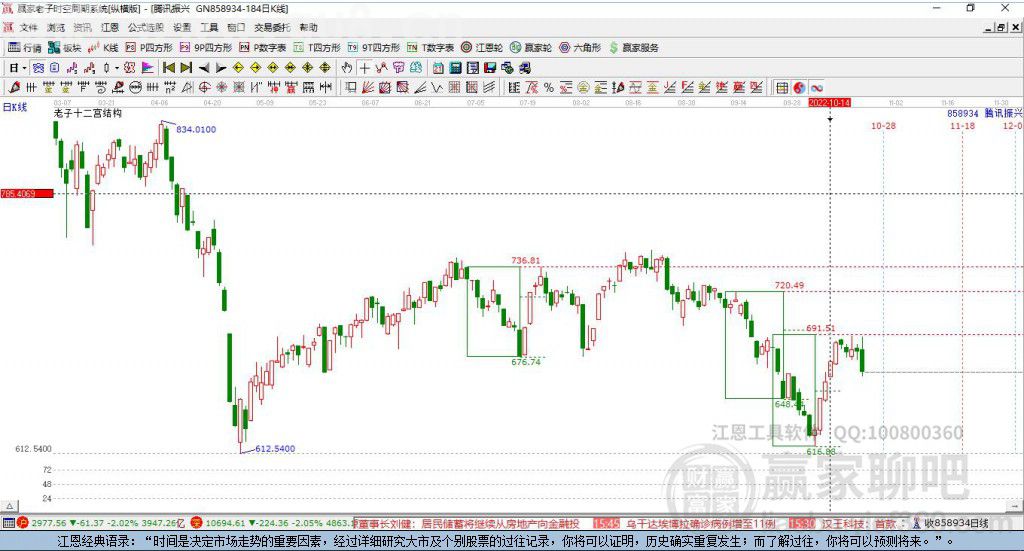Image resolution: width=1024 pixels, height=551 pixels.
Task: Click the 行情 toolbar button
Action: point(25,48)
